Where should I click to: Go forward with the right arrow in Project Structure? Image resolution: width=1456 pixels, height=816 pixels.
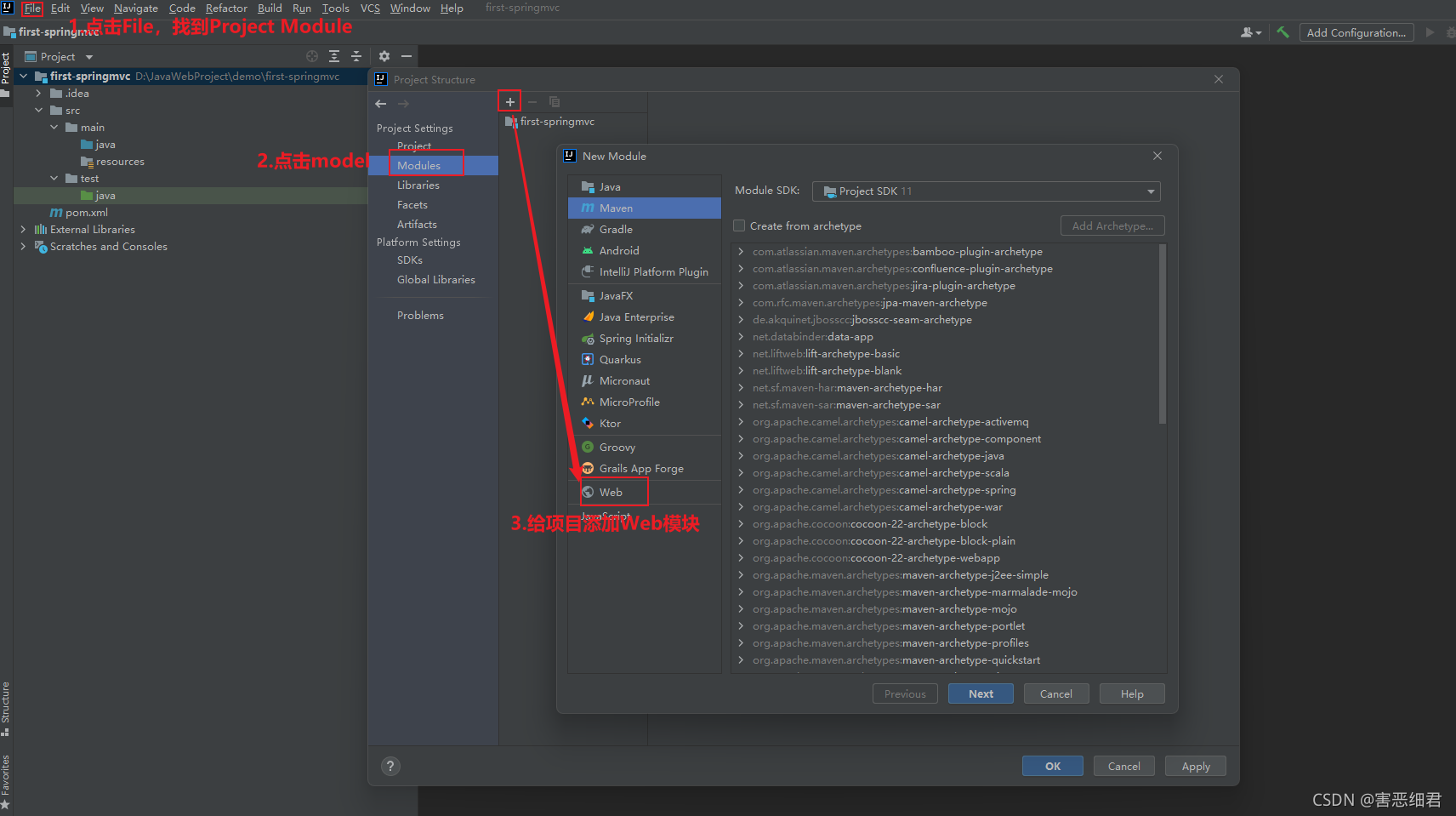(x=404, y=104)
